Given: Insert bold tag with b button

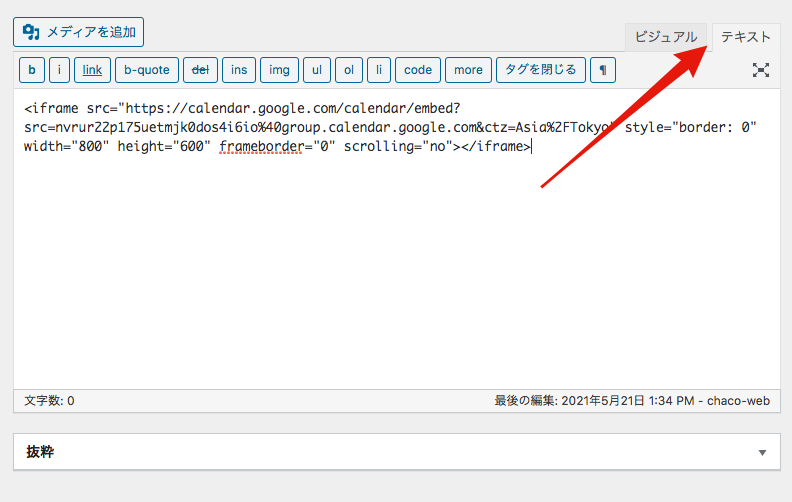Looking at the screenshot, I should pyautogui.click(x=32, y=70).
